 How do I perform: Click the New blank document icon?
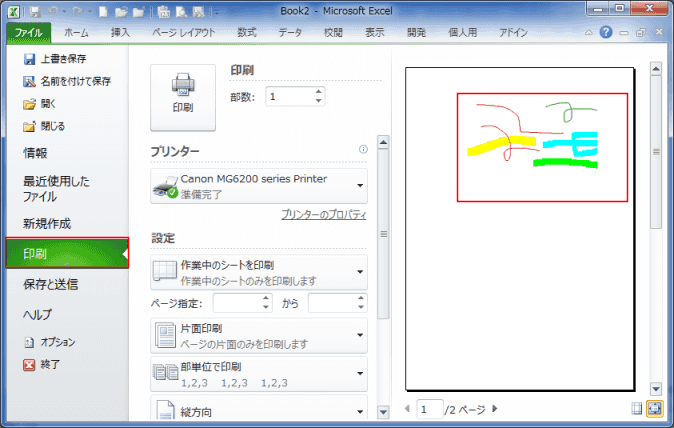click(103, 12)
